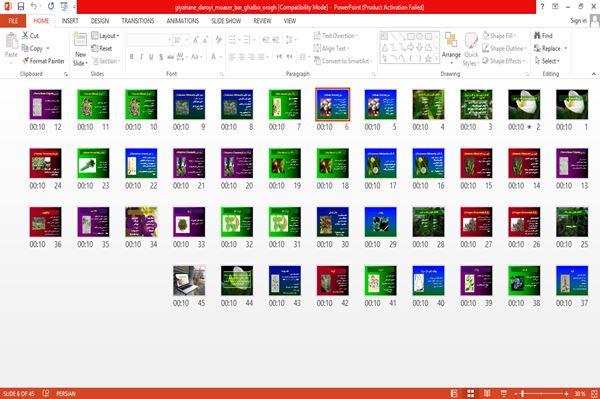This screenshot has width=600, height=399.
Task: Open the Copy dropdown arrow
Action: pos(48,49)
